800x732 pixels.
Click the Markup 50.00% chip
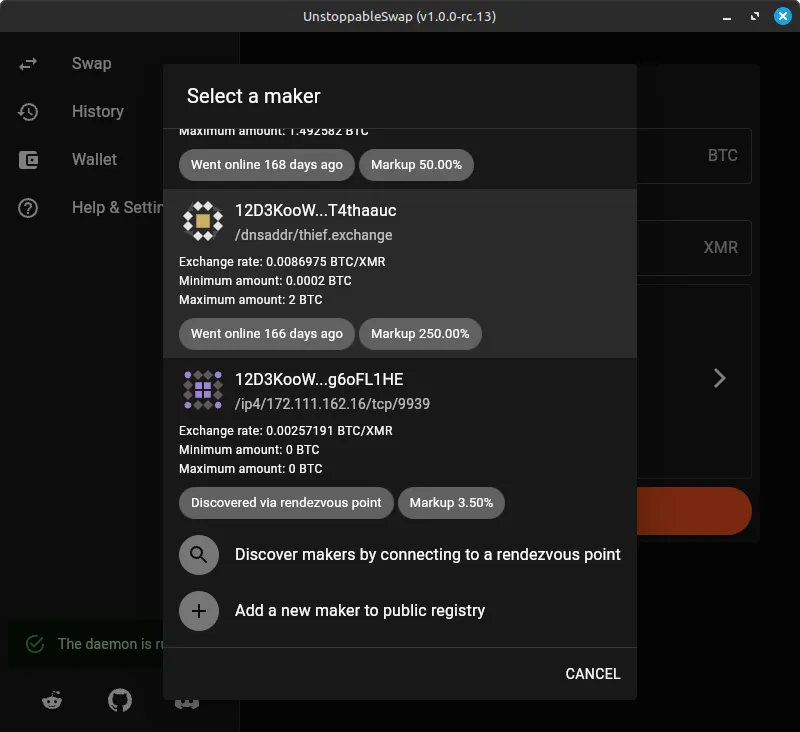click(416, 165)
